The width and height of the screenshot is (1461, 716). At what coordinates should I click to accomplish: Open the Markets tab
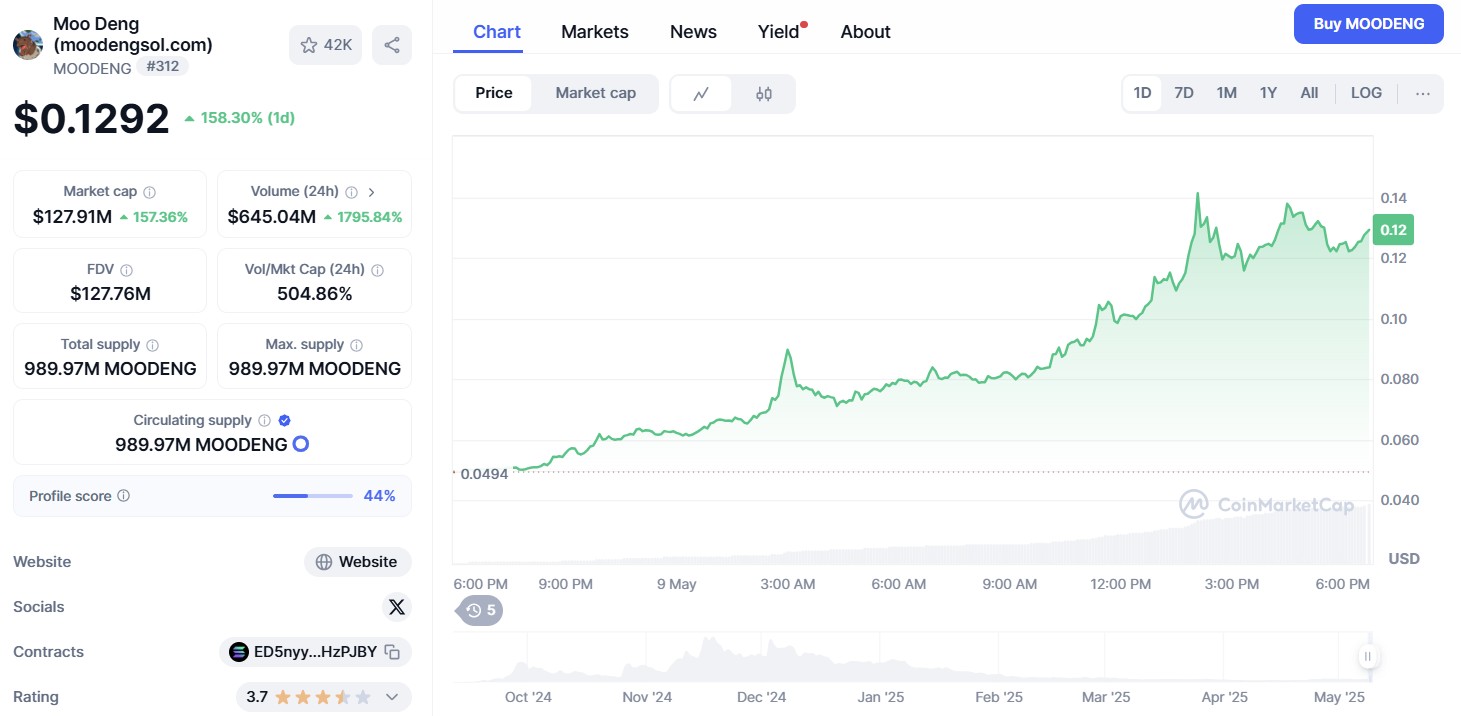pos(595,32)
